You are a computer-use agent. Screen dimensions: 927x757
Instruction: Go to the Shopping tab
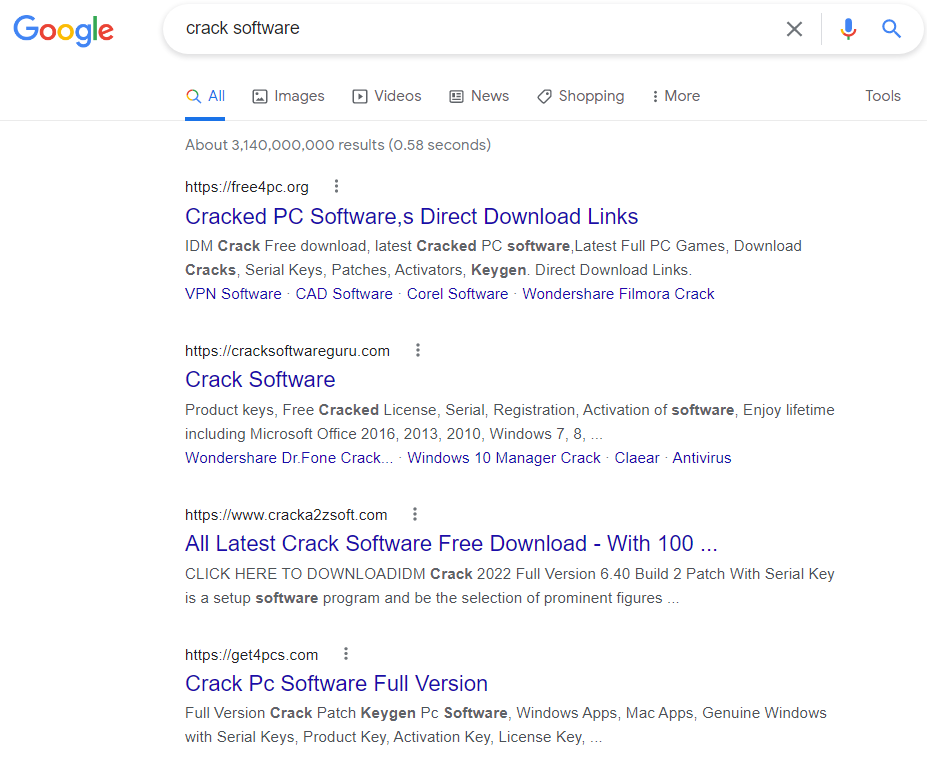click(x=580, y=96)
